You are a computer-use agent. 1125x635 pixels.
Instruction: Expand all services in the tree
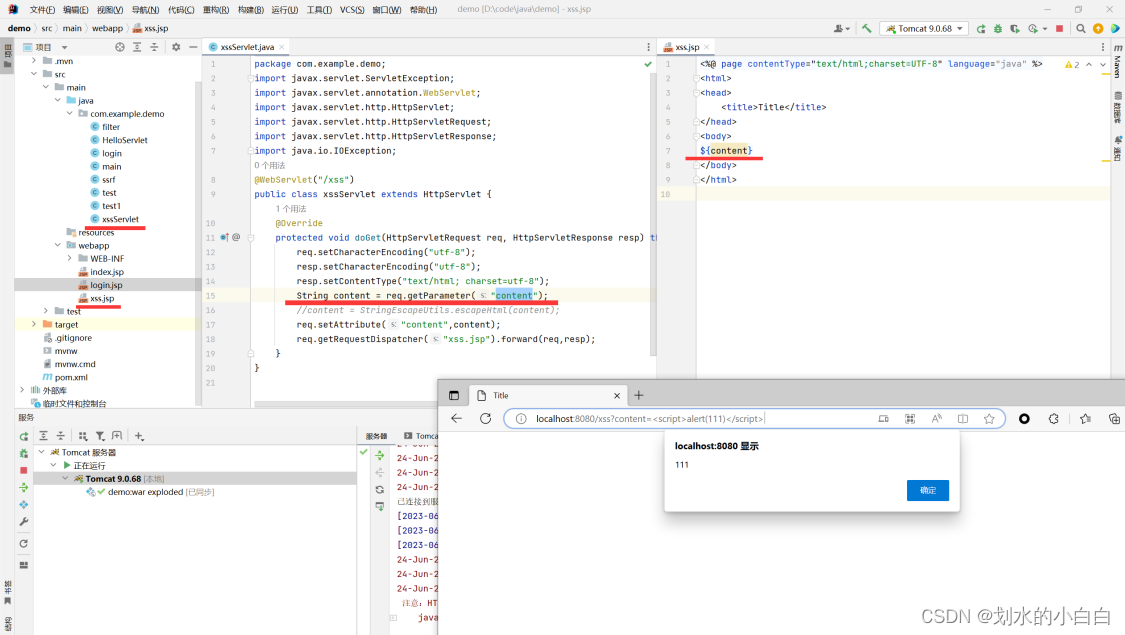point(43,436)
